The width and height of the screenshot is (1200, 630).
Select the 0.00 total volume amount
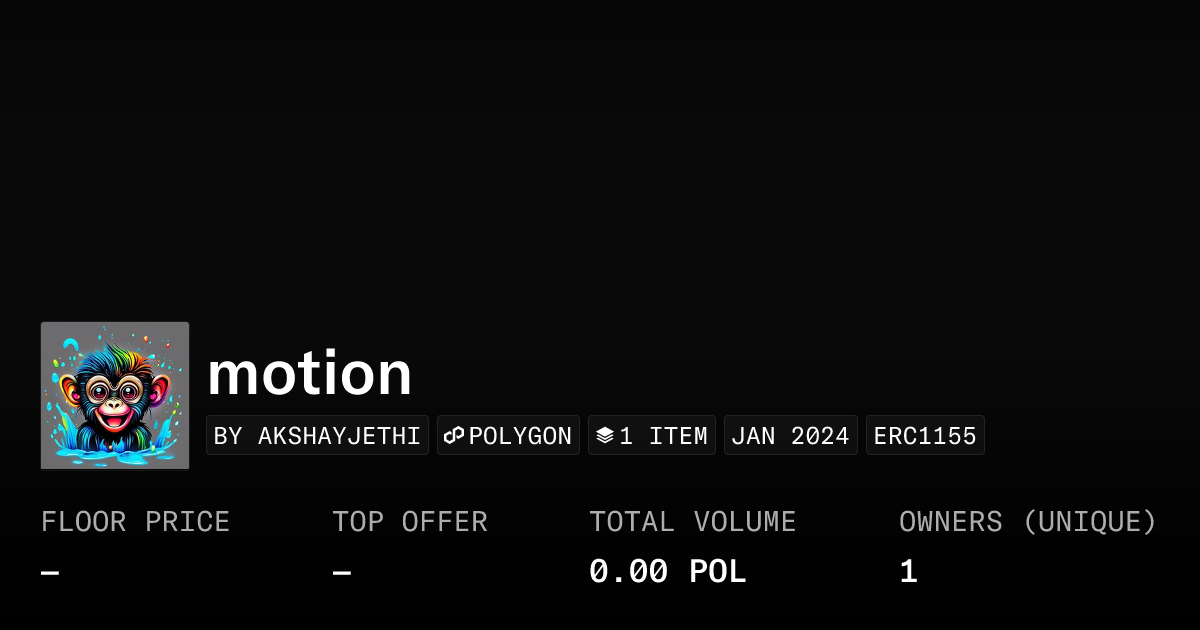pos(628,572)
